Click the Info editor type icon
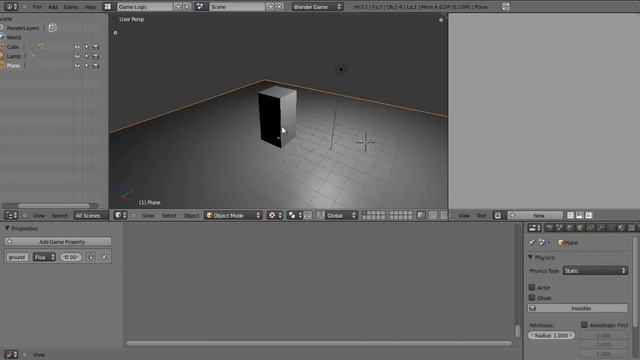 pos(11,7)
